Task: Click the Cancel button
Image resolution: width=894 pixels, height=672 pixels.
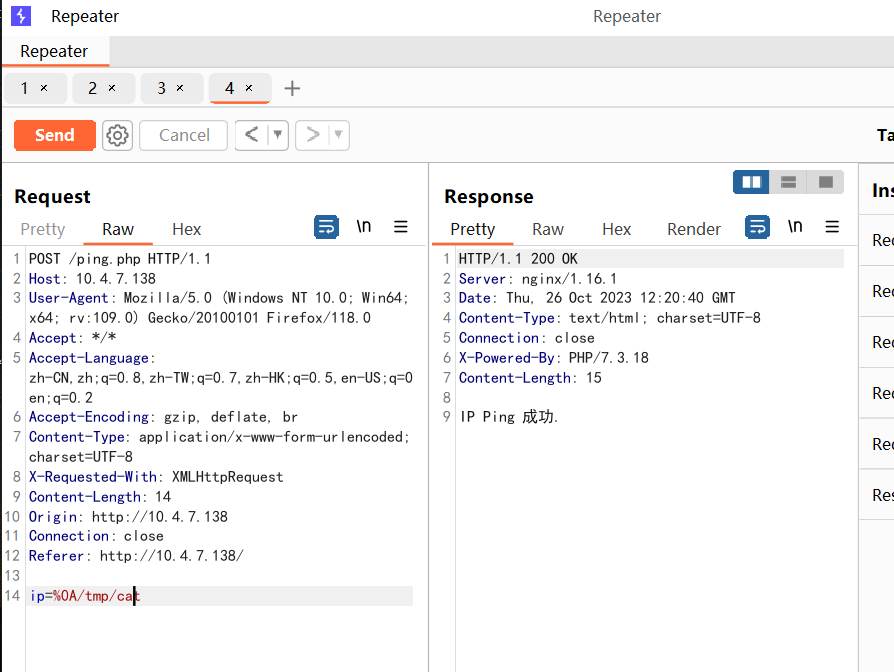Action: (x=184, y=135)
